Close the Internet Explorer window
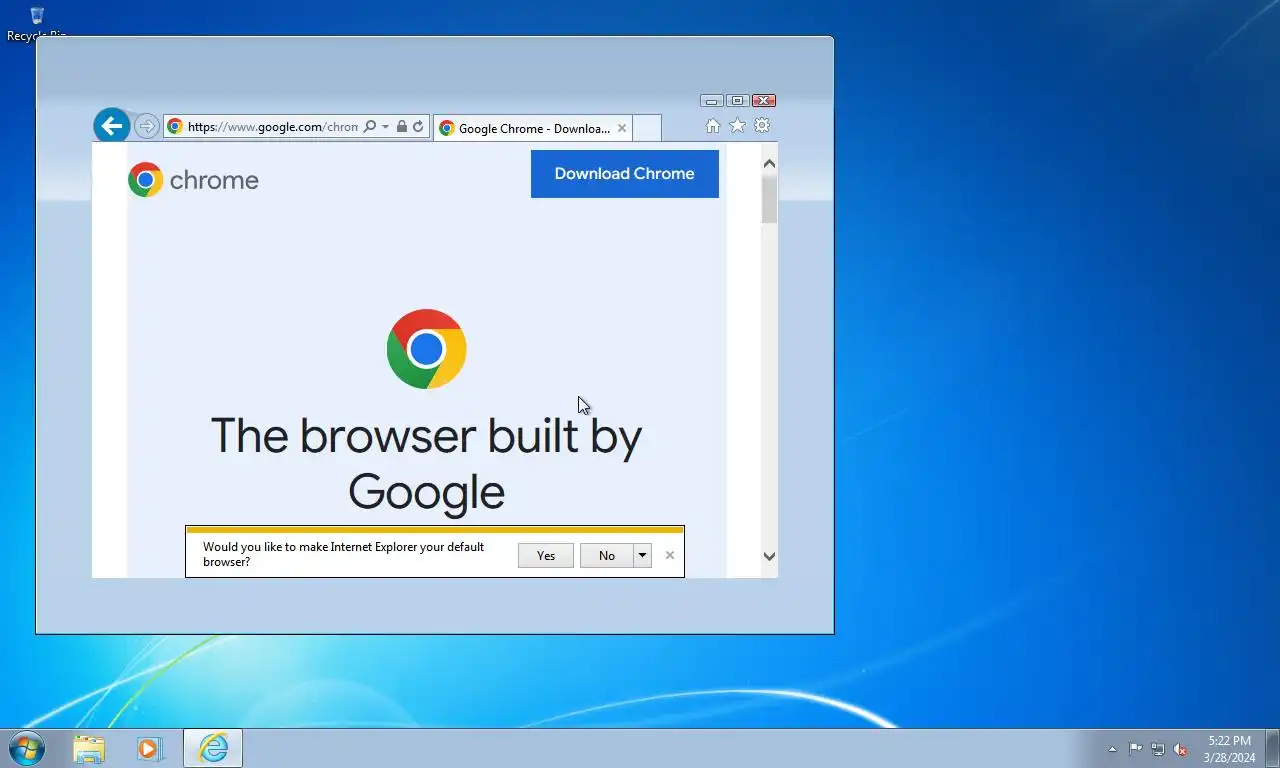 tap(764, 101)
